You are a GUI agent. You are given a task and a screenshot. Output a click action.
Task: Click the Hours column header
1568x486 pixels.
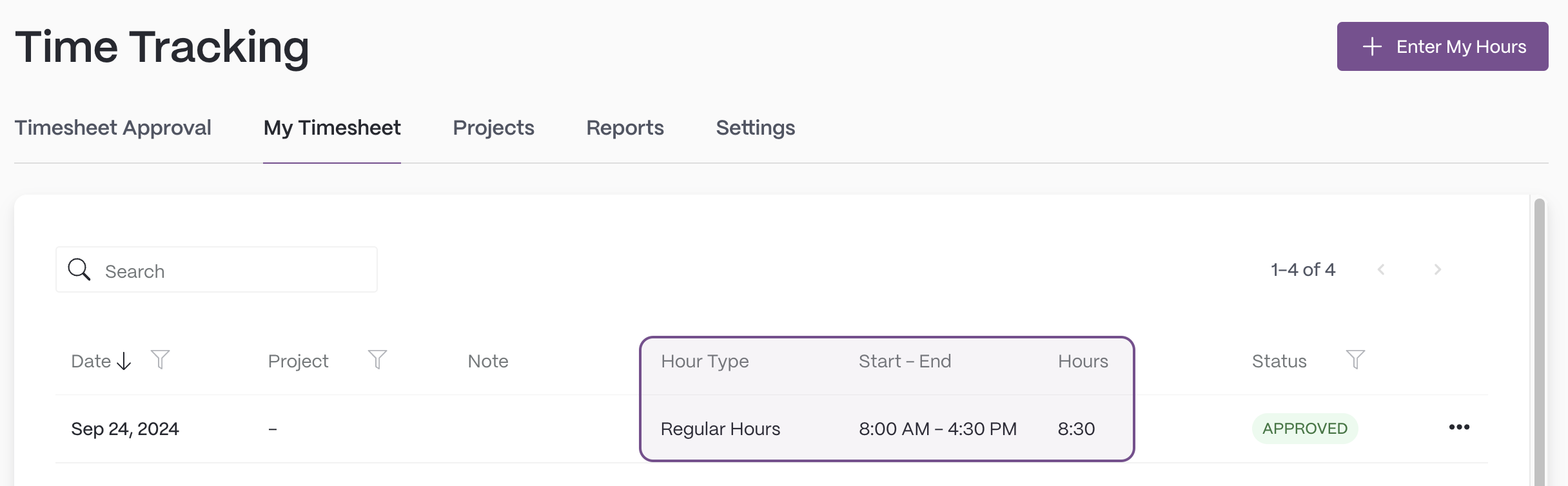[1083, 361]
